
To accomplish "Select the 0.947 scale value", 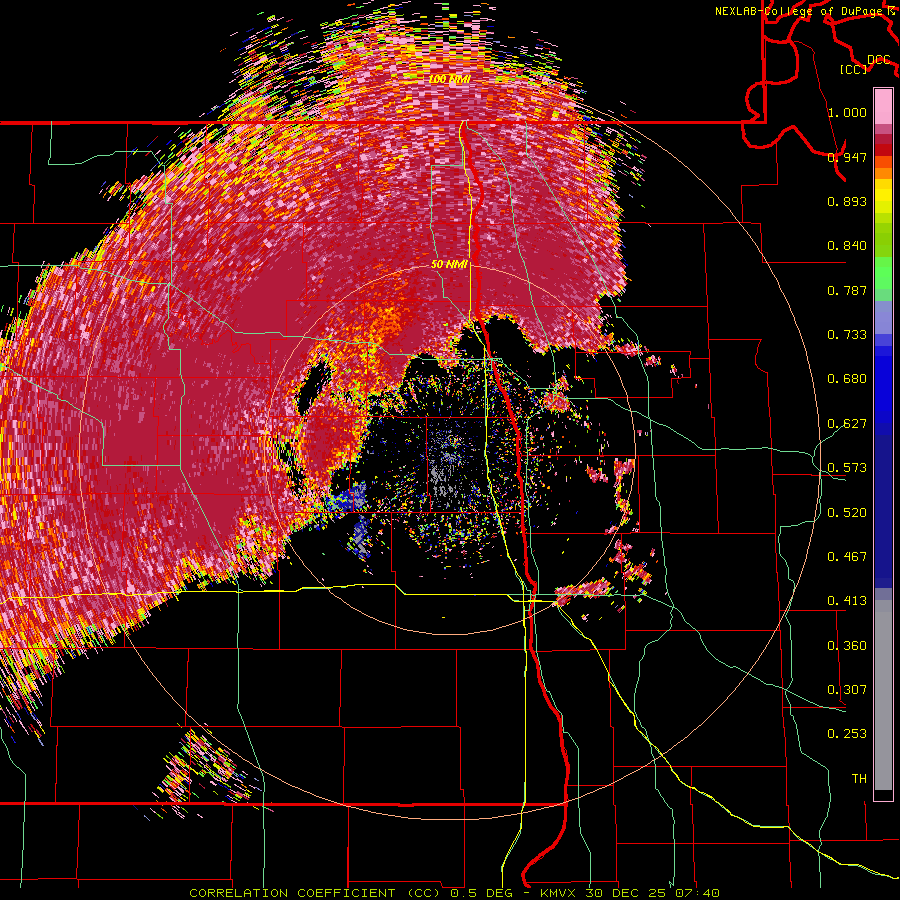I will coord(847,157).
